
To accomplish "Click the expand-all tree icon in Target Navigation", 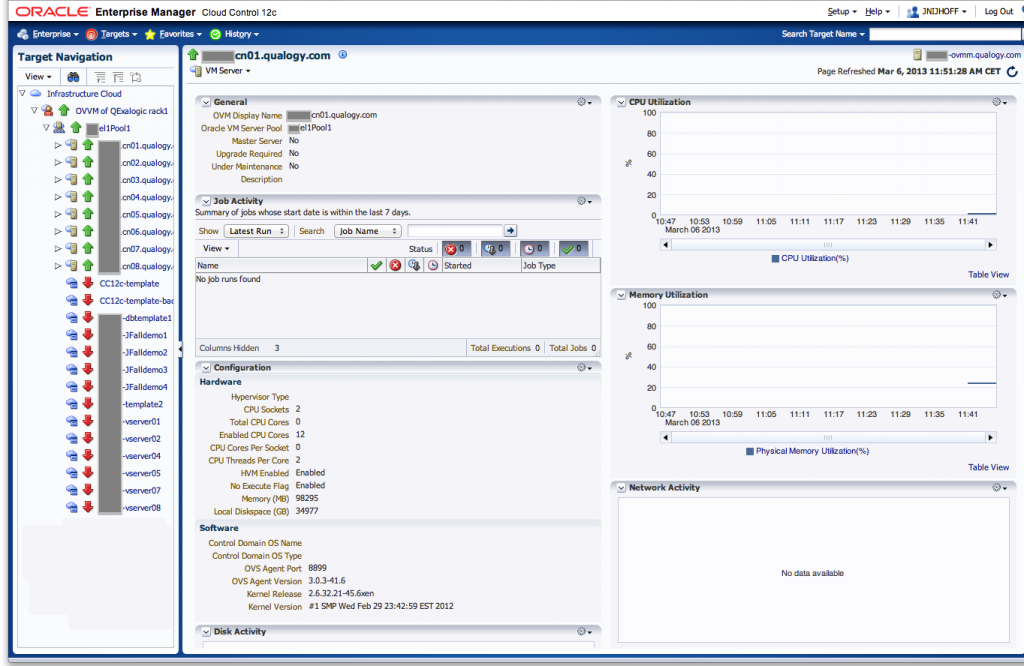I will click(x=100, y=77).
